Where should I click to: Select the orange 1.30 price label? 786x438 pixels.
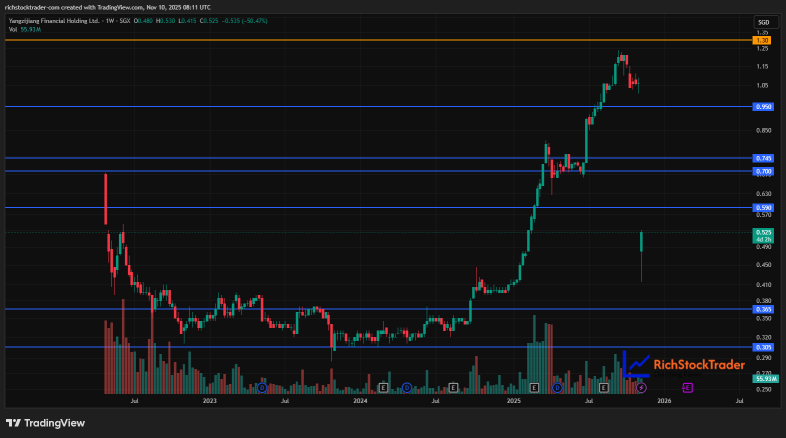pos(762,40)
